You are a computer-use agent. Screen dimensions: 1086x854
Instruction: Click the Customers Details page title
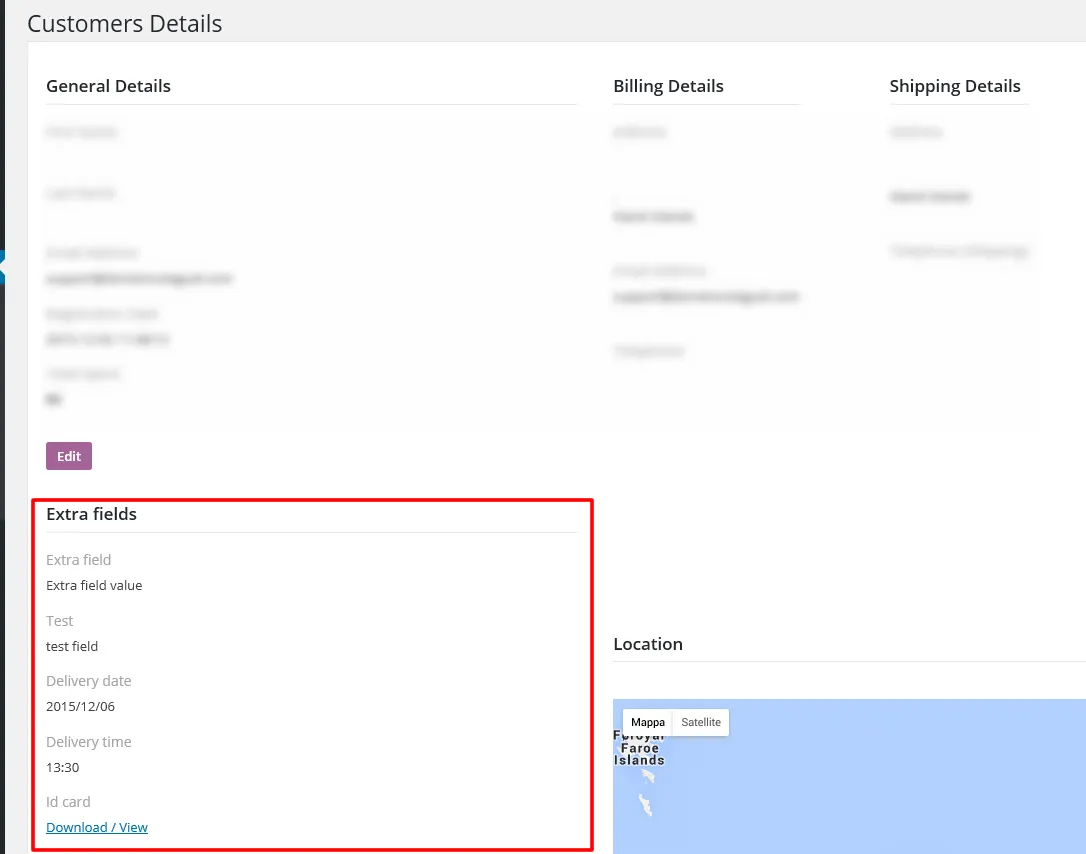(x=124, y=23)
